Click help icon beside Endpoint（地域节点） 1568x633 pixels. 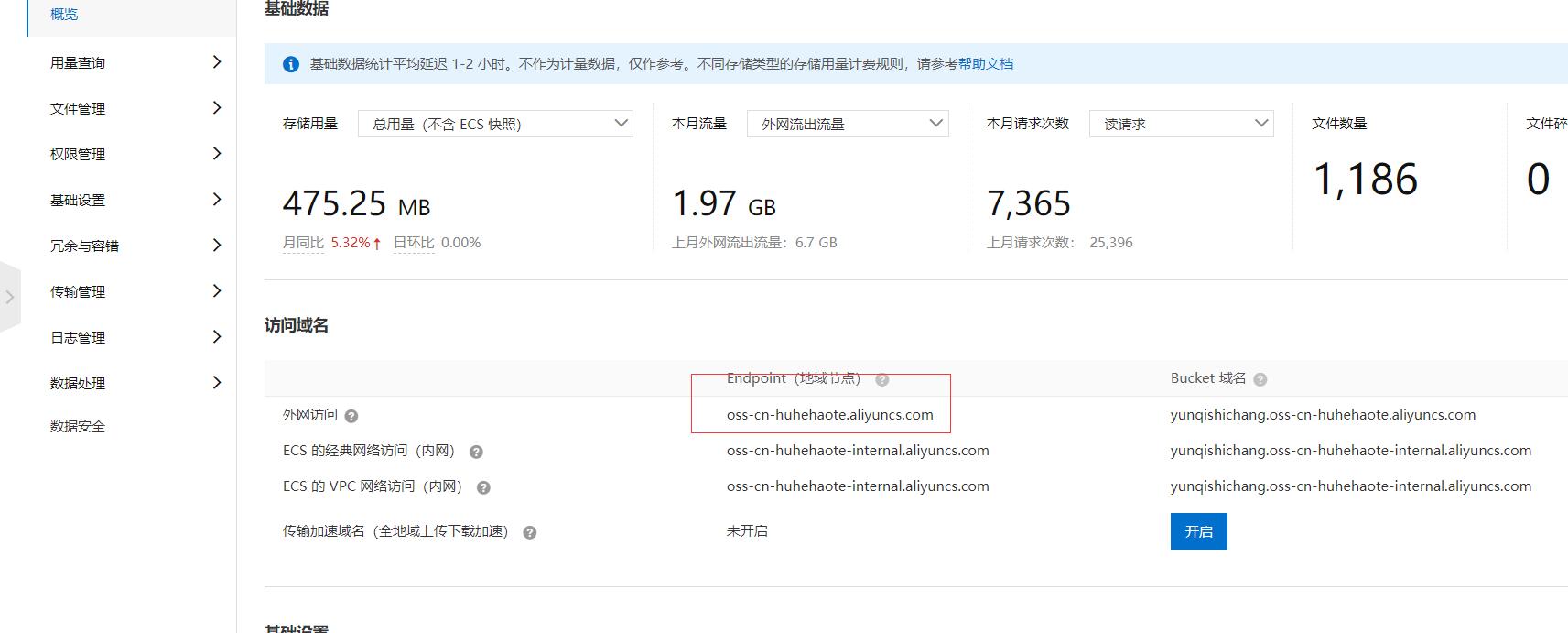882,379
